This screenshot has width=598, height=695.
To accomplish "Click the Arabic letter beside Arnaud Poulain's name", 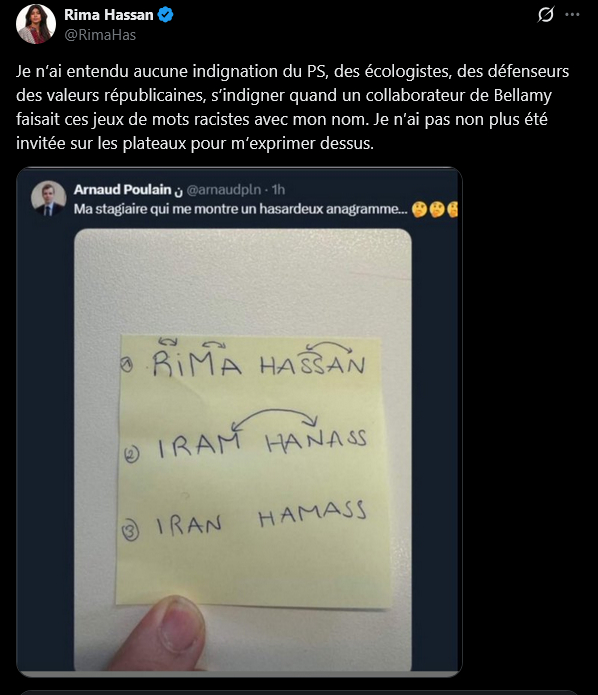I will (179, 191).
